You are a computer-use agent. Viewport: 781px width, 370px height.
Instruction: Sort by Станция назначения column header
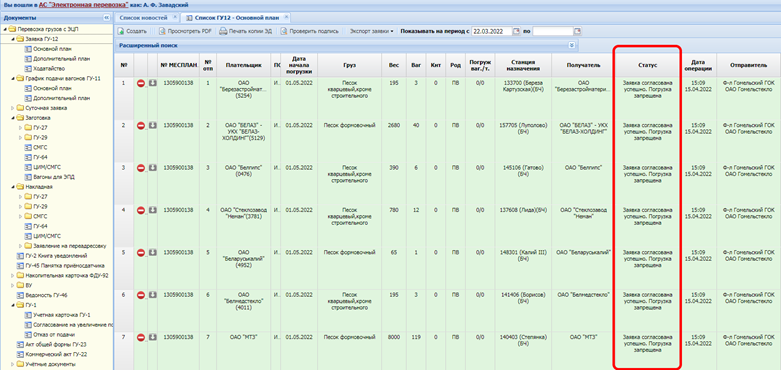pyautogui.click(x=523, y=65)
